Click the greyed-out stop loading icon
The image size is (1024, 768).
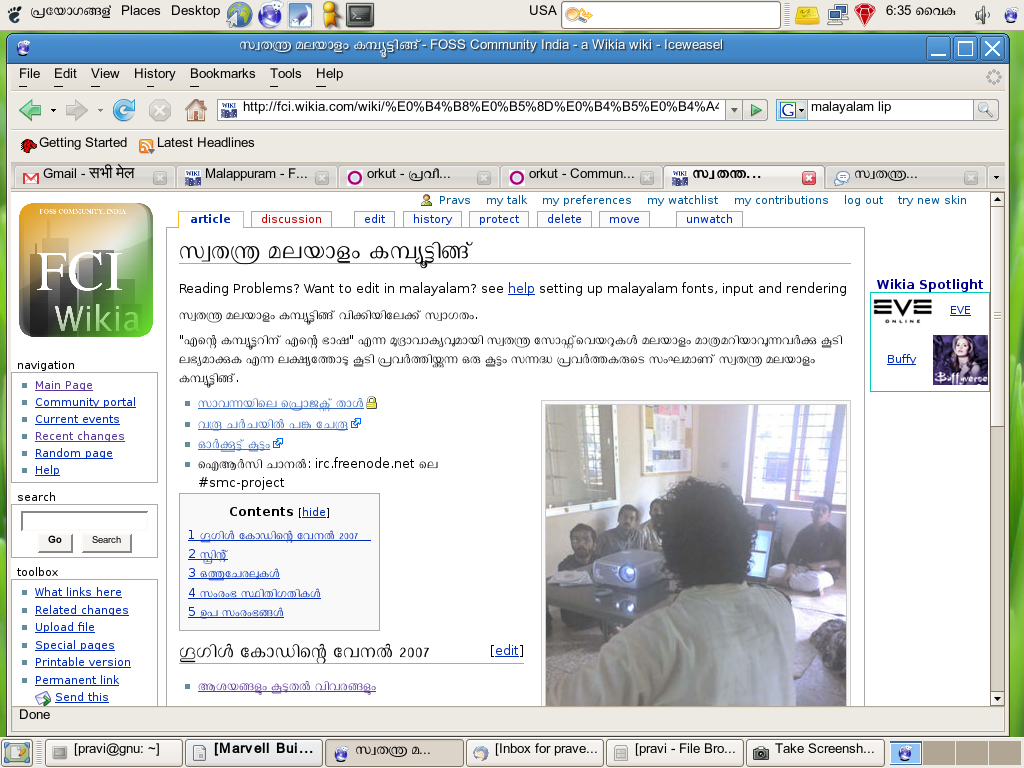[159, 110]
